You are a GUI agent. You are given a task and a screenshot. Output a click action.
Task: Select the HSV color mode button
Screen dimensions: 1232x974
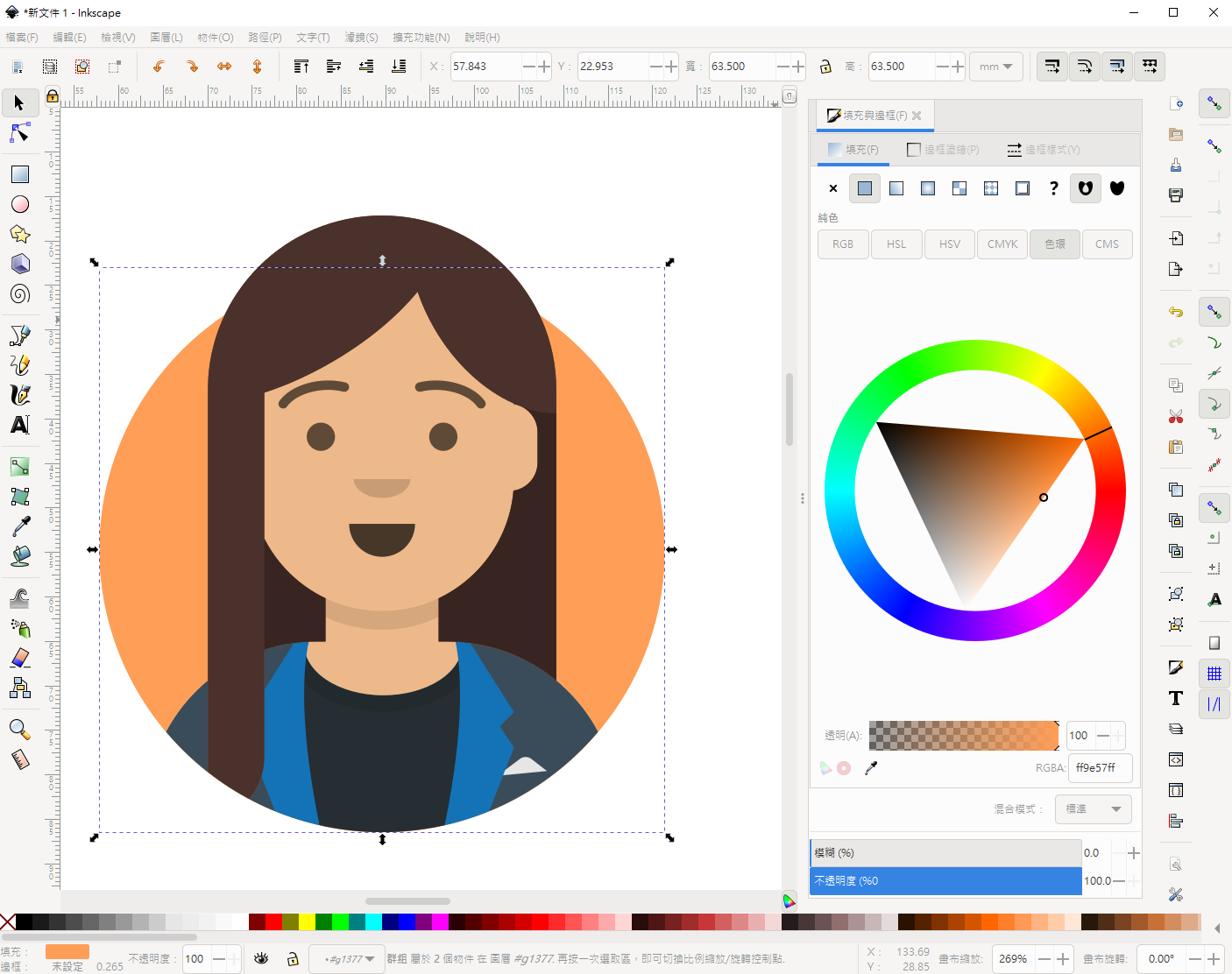(950, 244)
